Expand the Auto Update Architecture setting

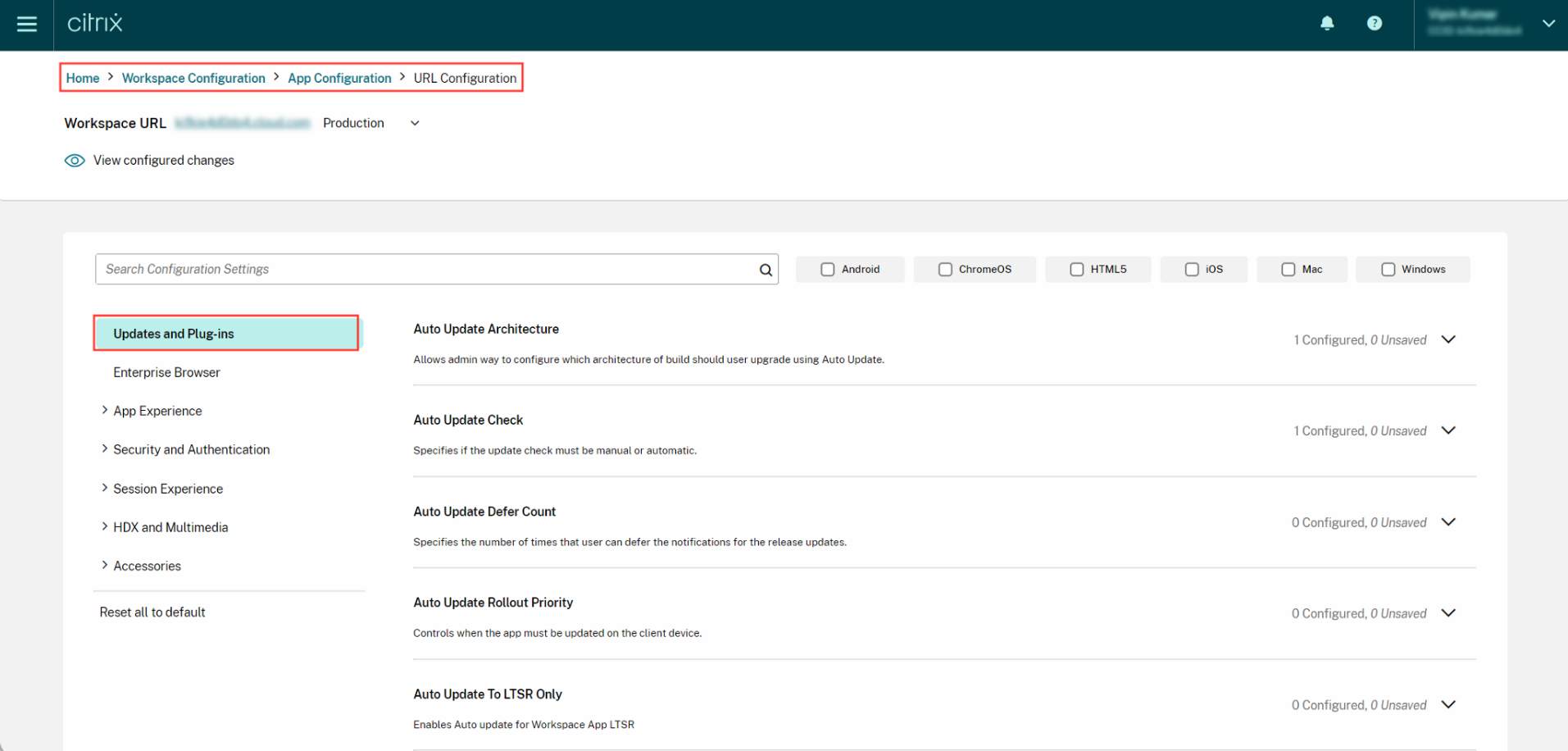tap(1448, 339)
